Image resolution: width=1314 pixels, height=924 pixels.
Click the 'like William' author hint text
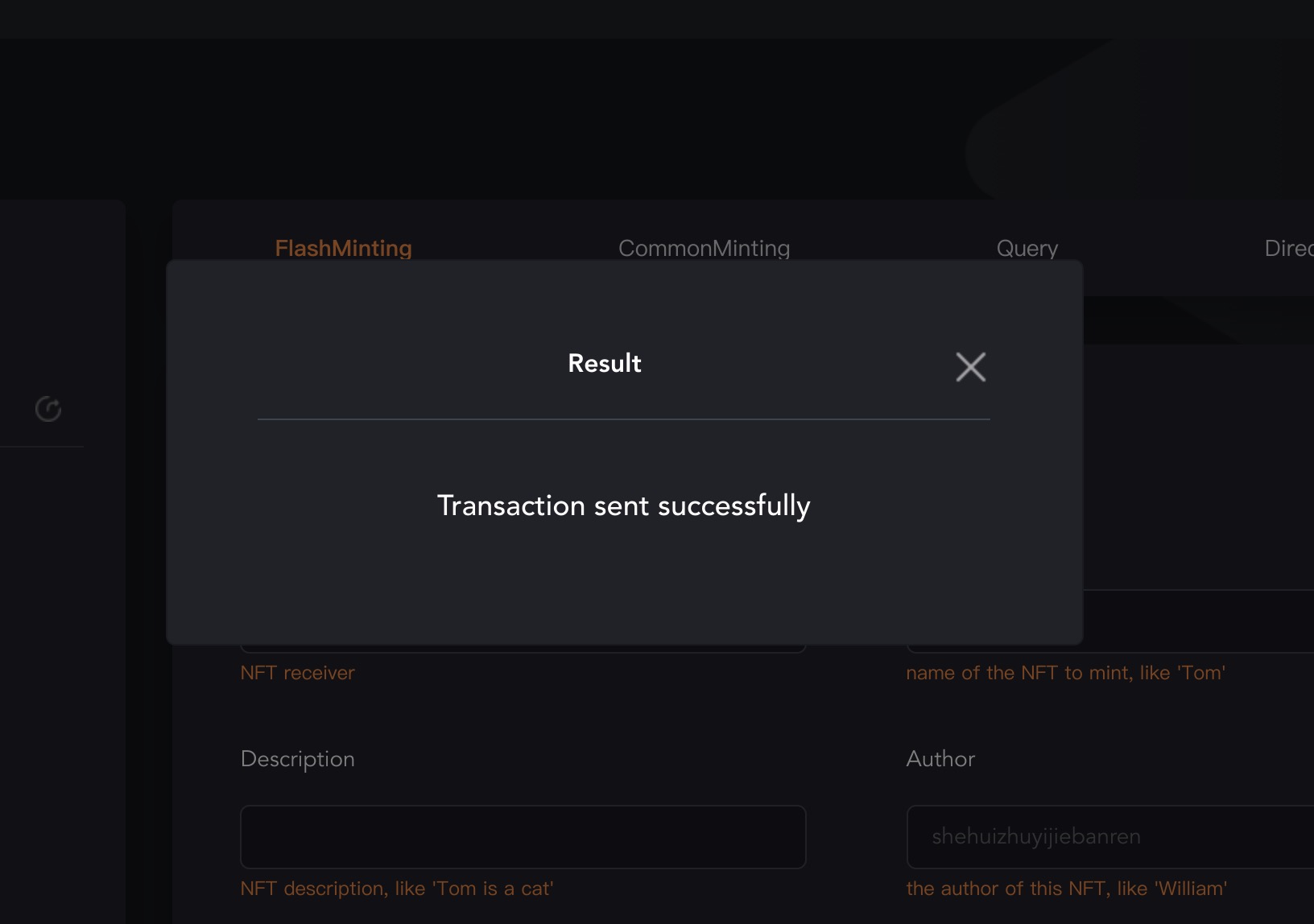click(1066, 889)
